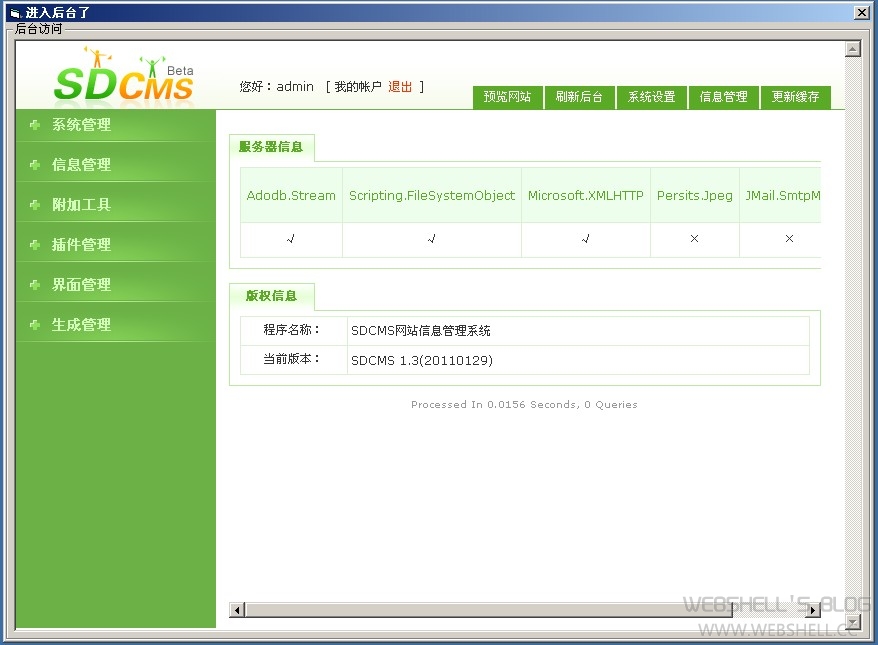Click the application icon in the title bar

(14, 12)
